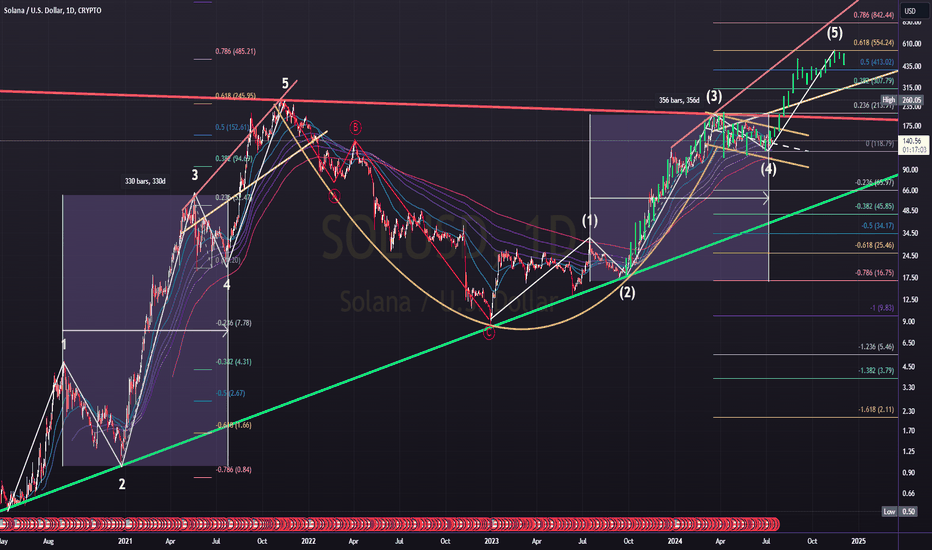932x550 pixels.
Task: Click the 0.382 (307.79) Fibonacci label
Action: click(873, 81)
